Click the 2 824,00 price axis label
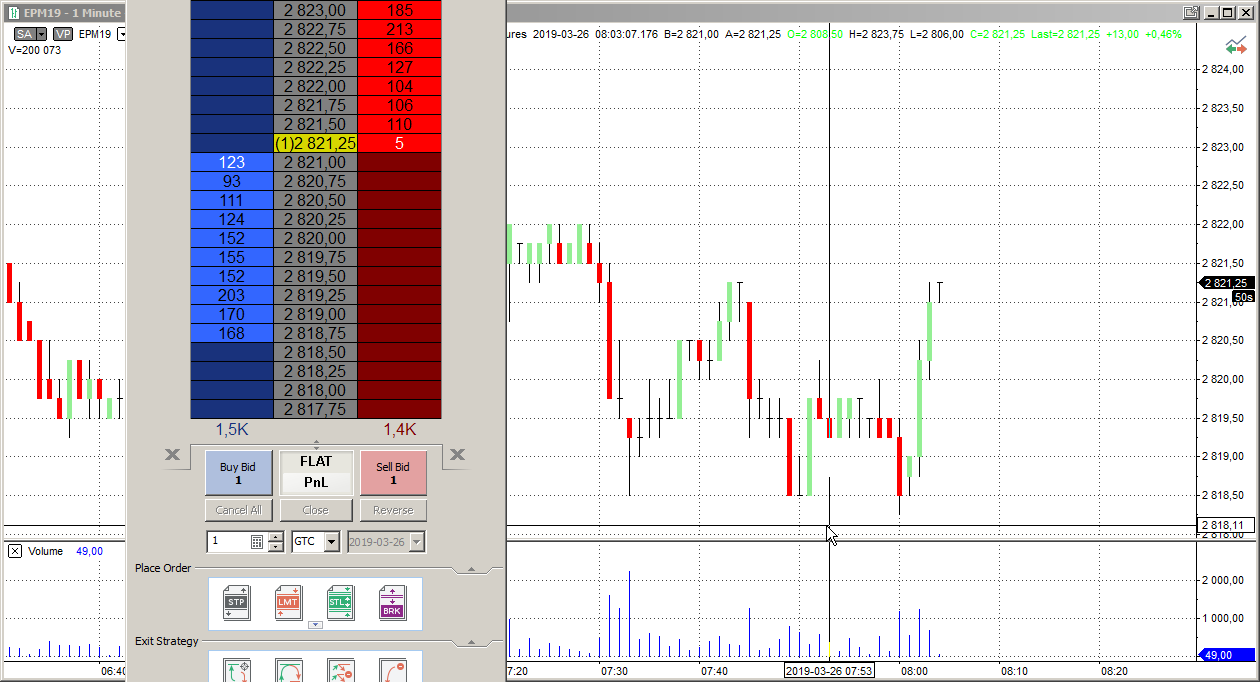 coord(1223,69)
